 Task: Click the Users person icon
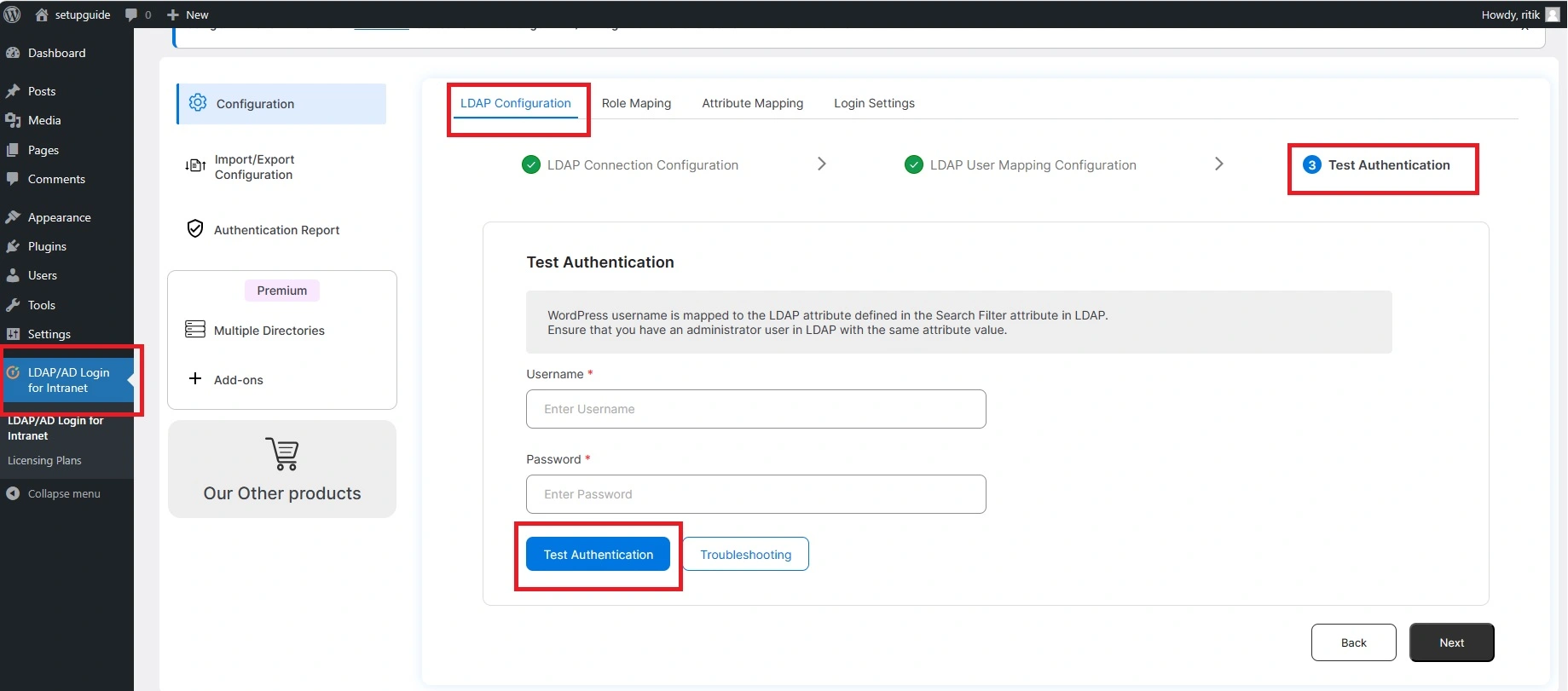[13, 275]
